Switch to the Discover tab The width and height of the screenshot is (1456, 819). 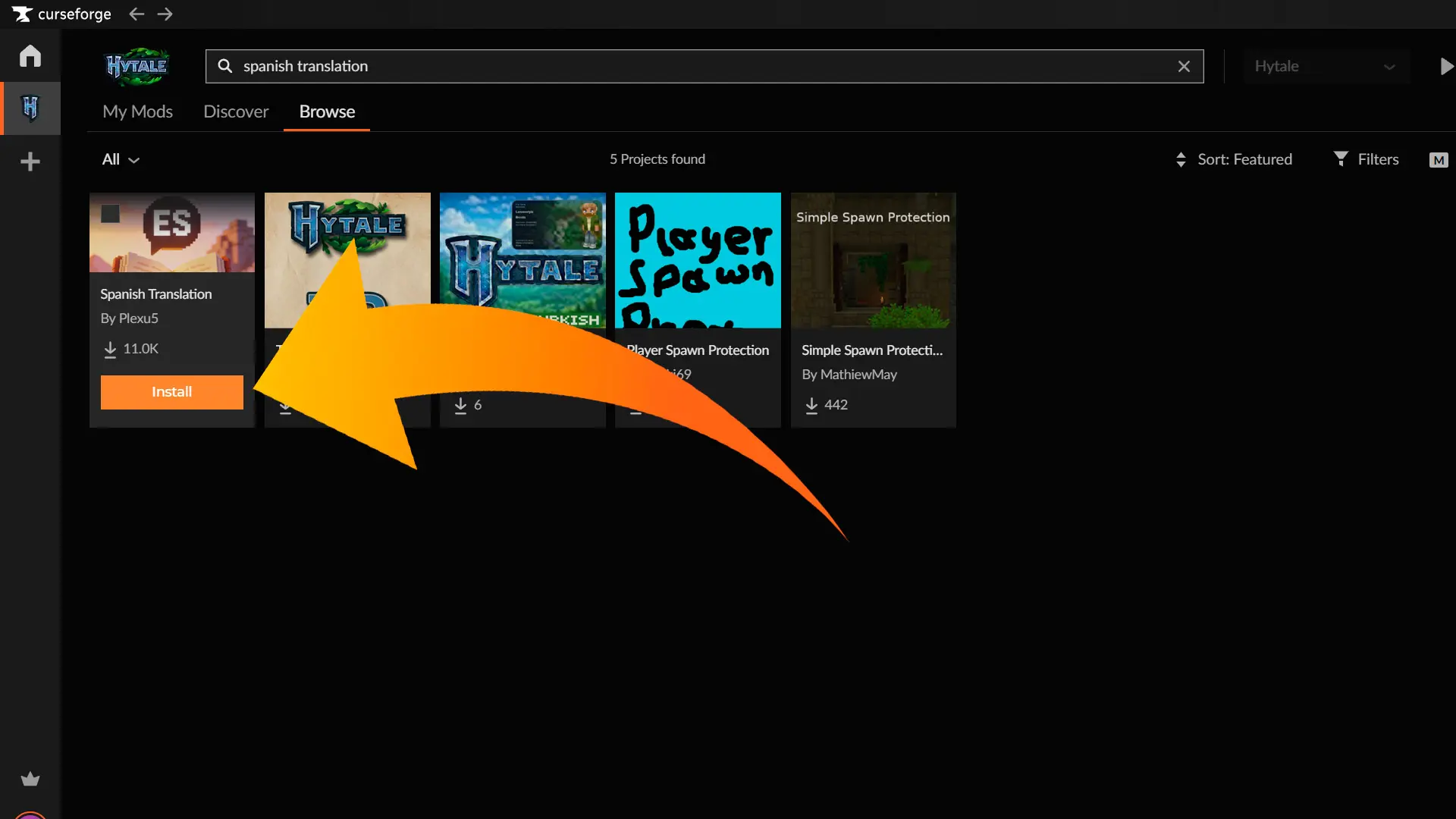236,111
